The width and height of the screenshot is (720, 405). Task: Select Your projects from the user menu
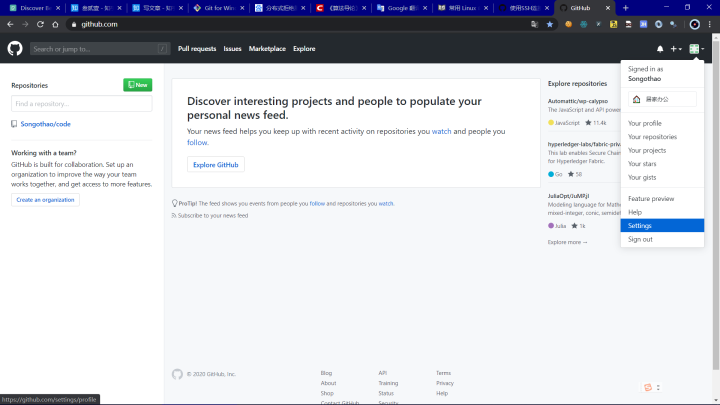click(662, 150)
